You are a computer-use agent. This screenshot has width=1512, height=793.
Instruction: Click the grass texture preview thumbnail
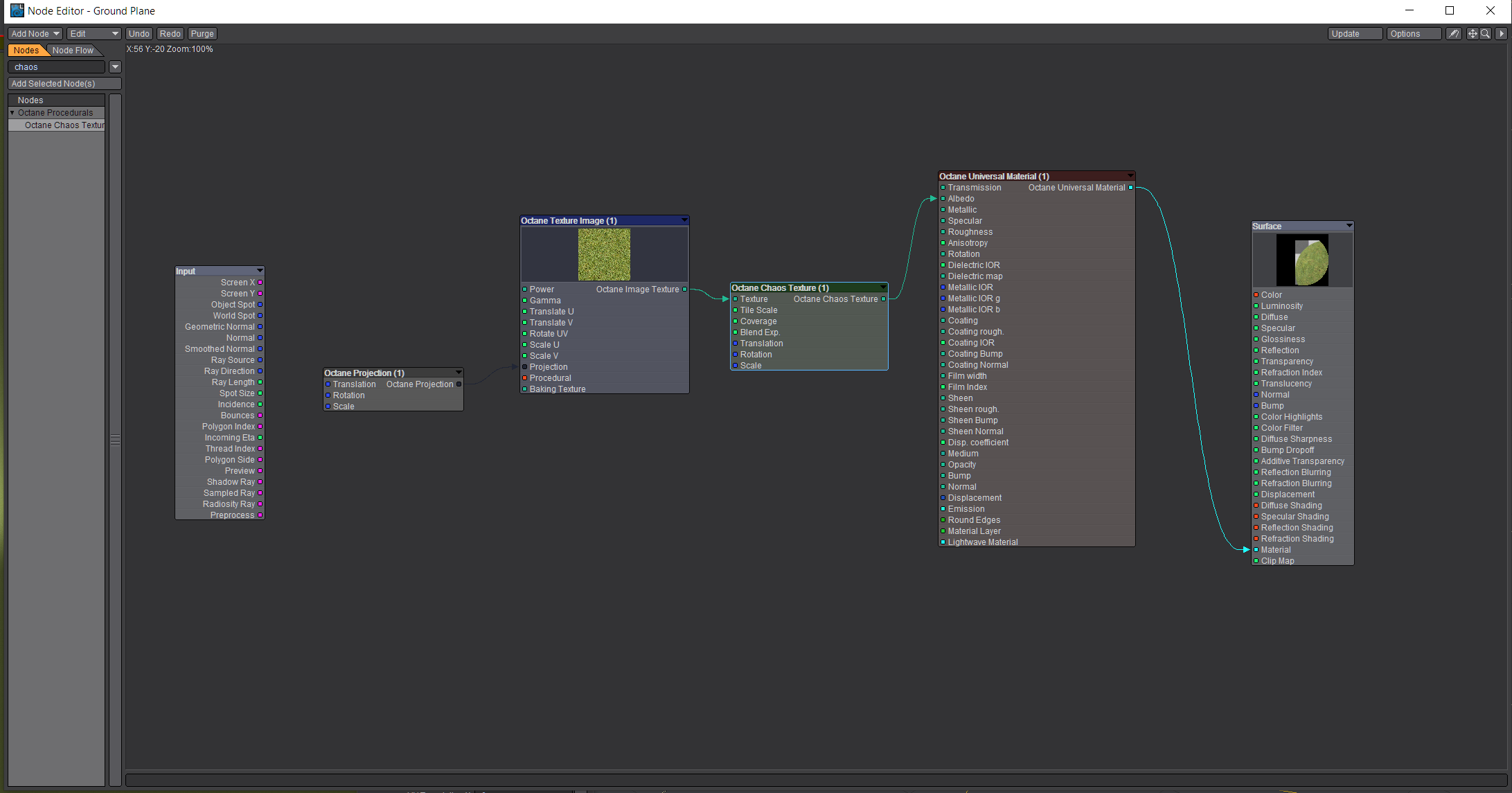604,254
